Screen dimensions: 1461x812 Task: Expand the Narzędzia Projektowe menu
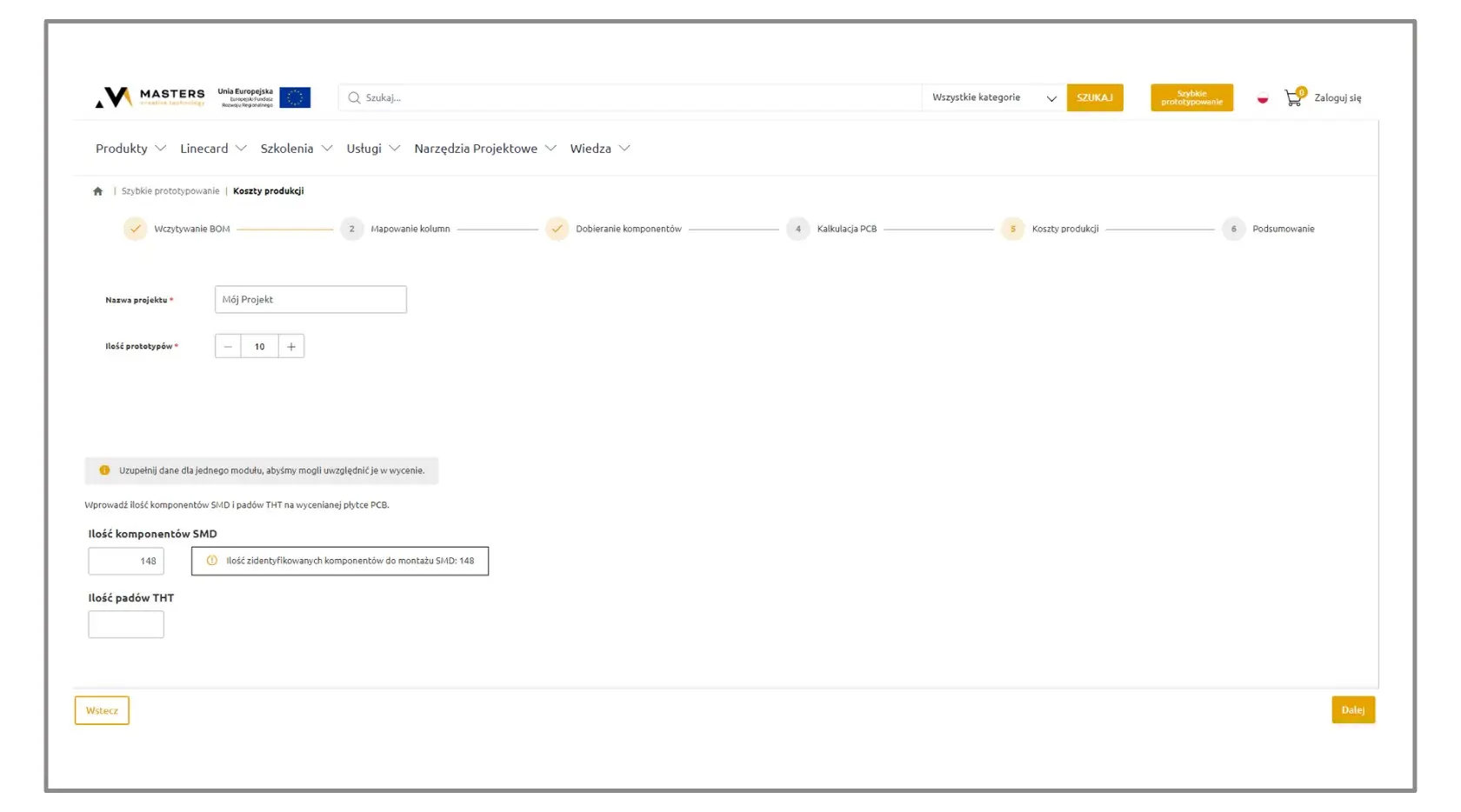click(484, 149)
